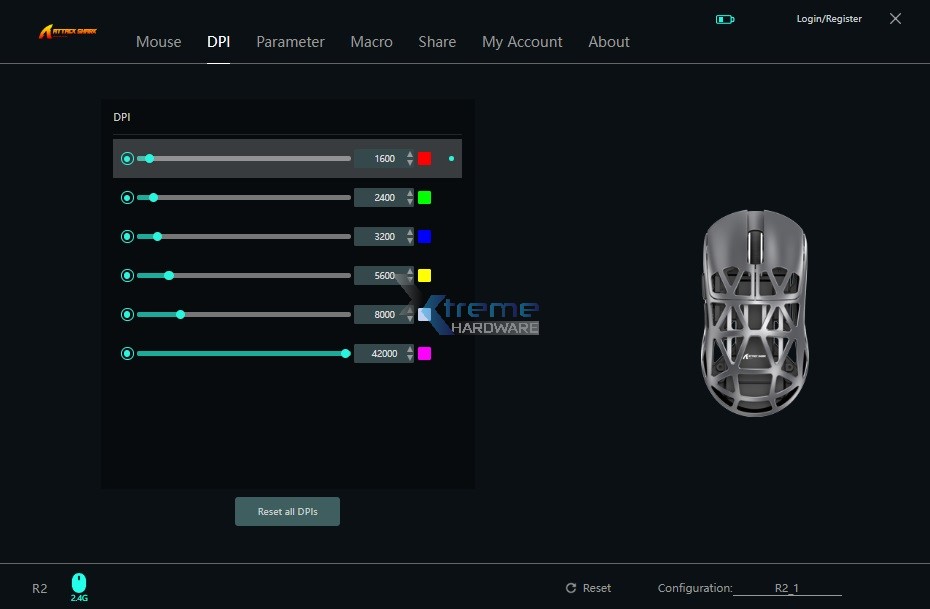Click the battery level icon in the title bar

[723, 18]
